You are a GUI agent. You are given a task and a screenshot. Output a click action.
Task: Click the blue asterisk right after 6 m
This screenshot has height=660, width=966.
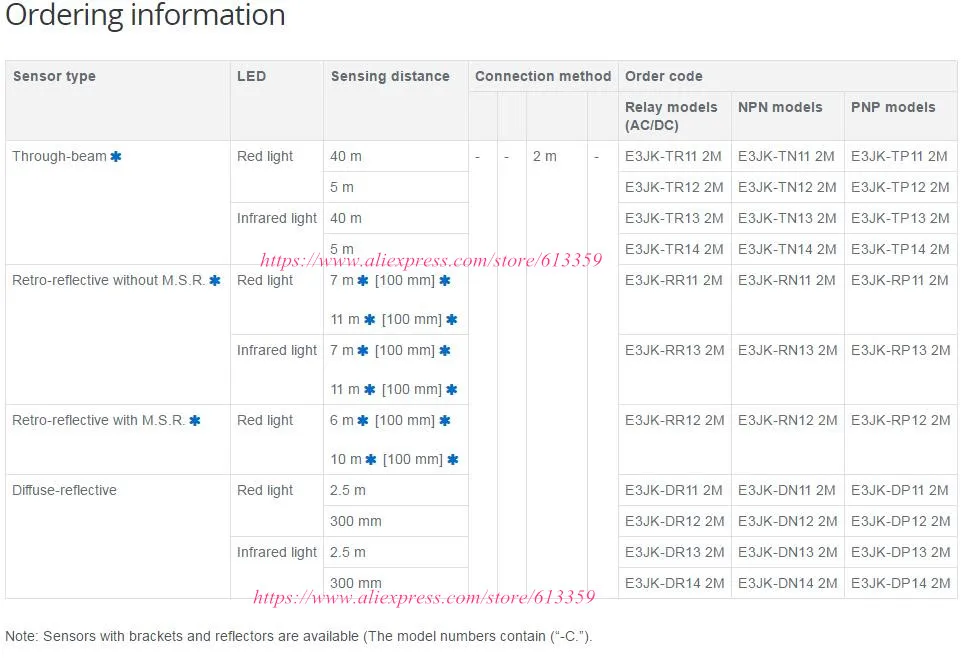(x=363, y=420)
